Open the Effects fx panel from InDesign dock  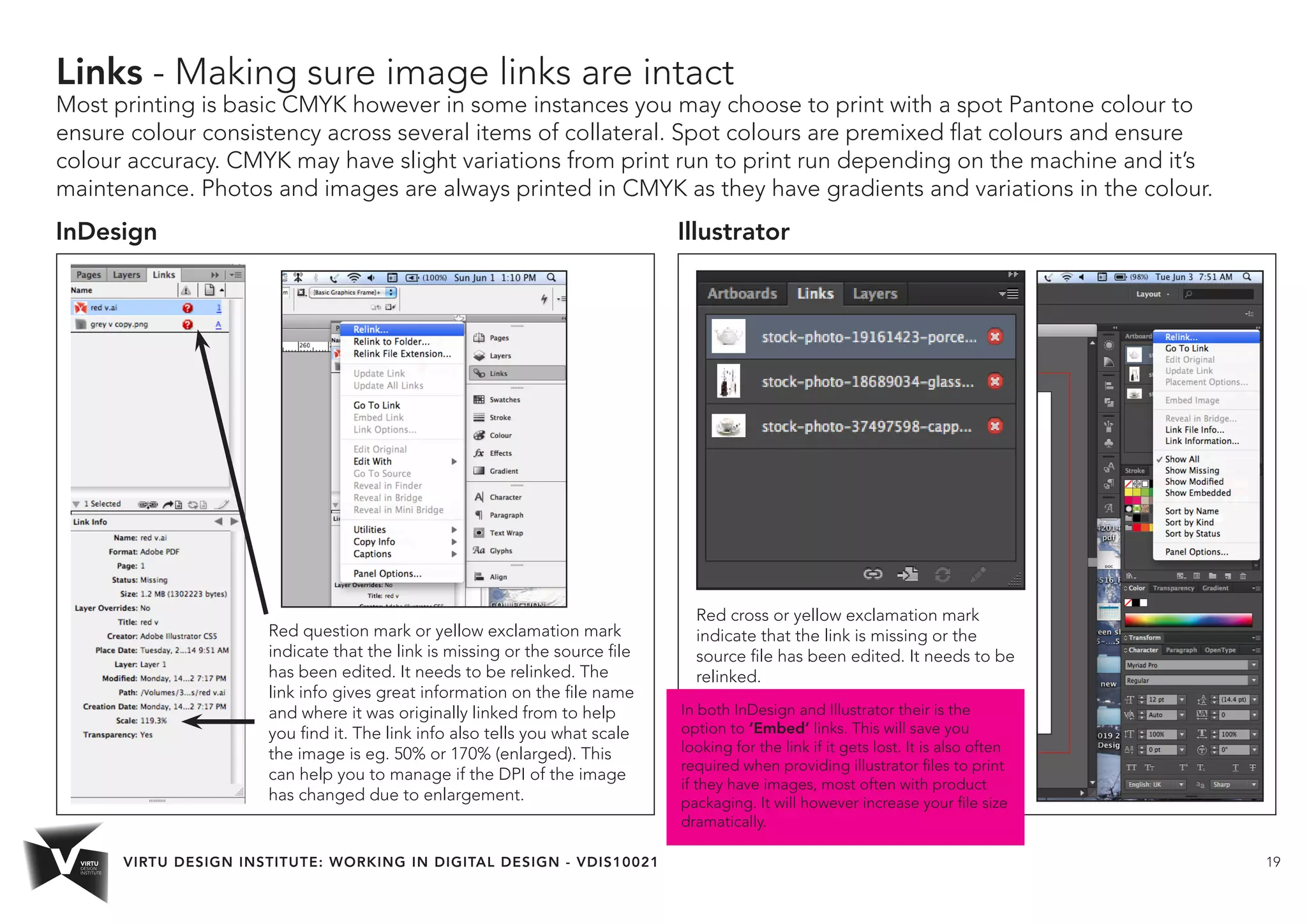click(493, 453)
